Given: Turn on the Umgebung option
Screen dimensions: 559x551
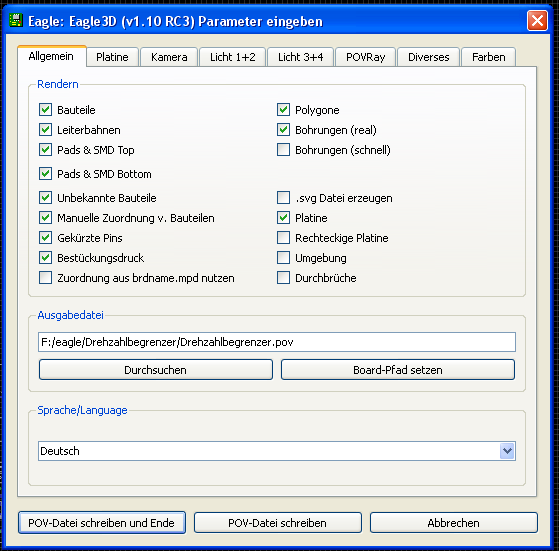Looking at the screenshot, I should (x=283, y=258).
